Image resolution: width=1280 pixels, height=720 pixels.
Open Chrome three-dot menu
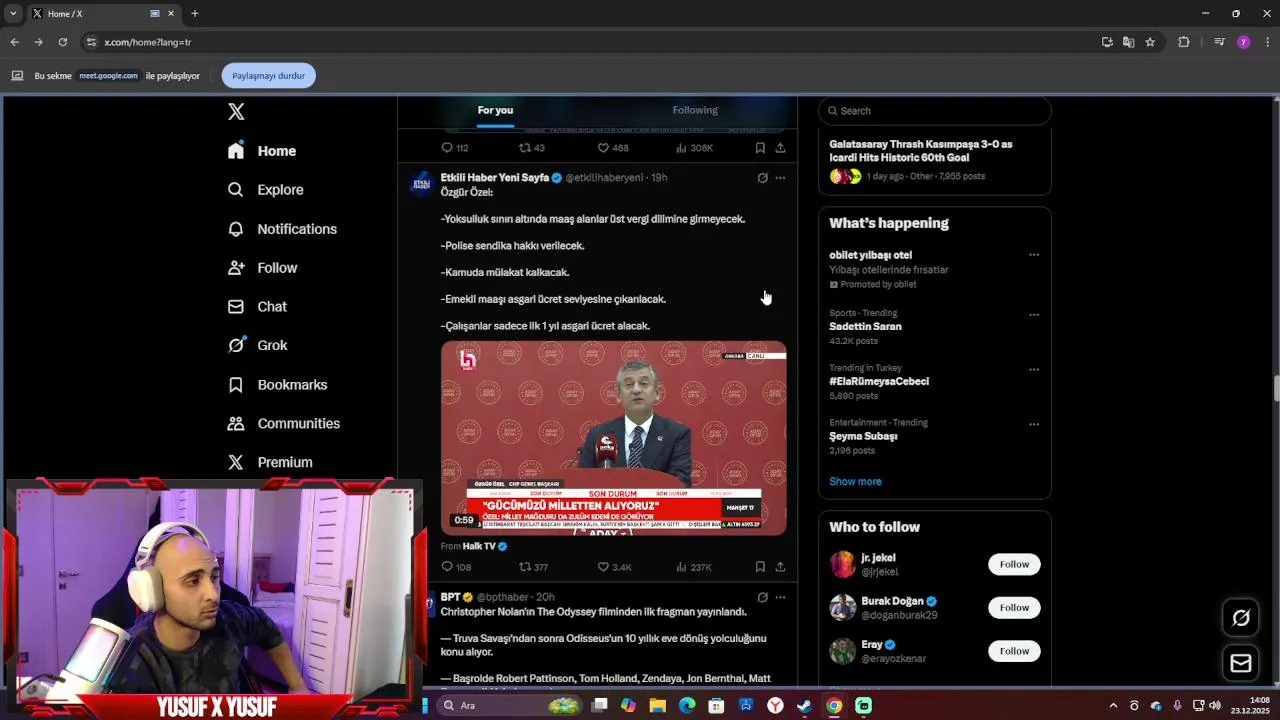(x=1268, y=42)
